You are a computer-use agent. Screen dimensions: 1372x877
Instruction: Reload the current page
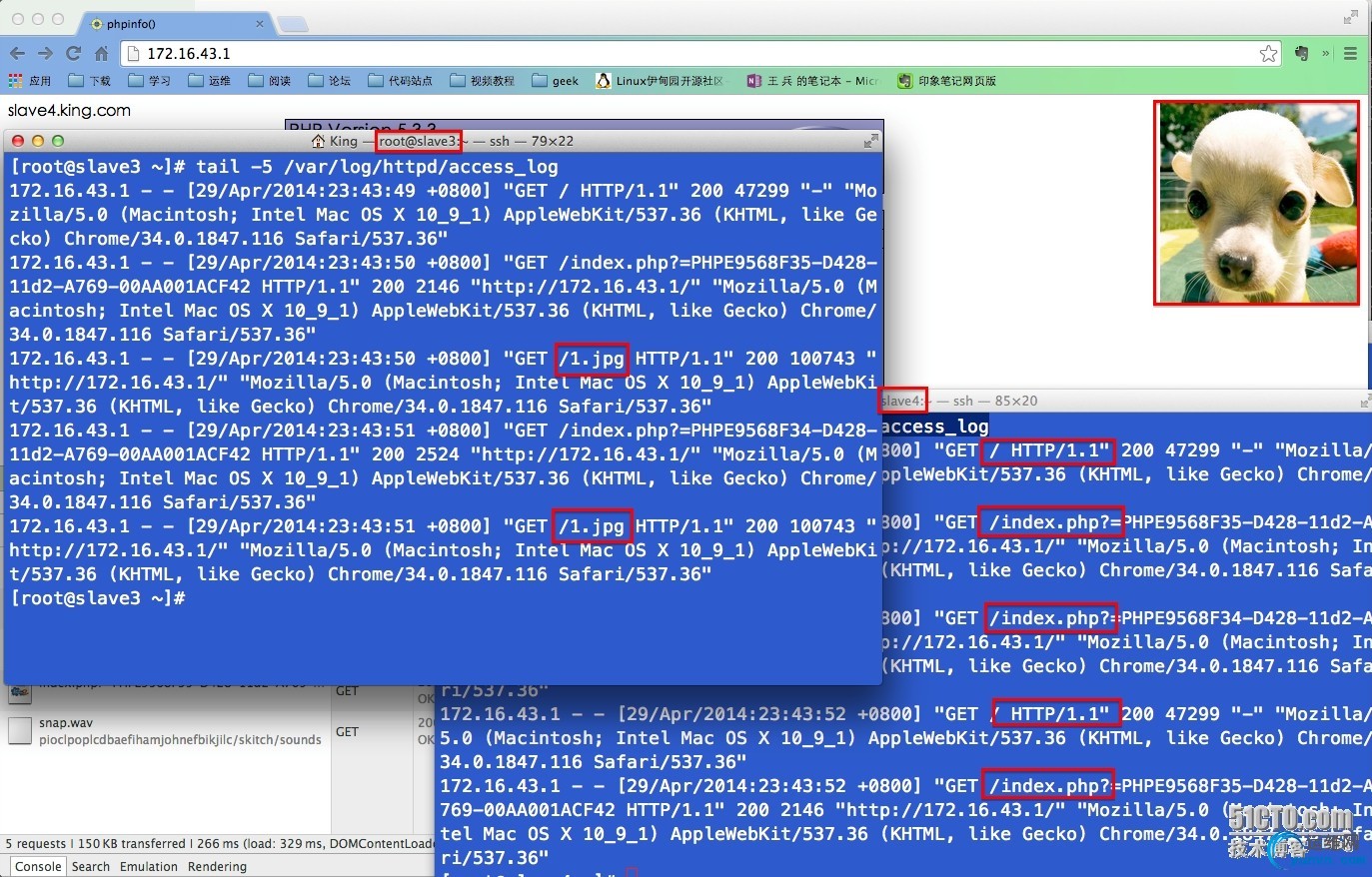[73, 53]
